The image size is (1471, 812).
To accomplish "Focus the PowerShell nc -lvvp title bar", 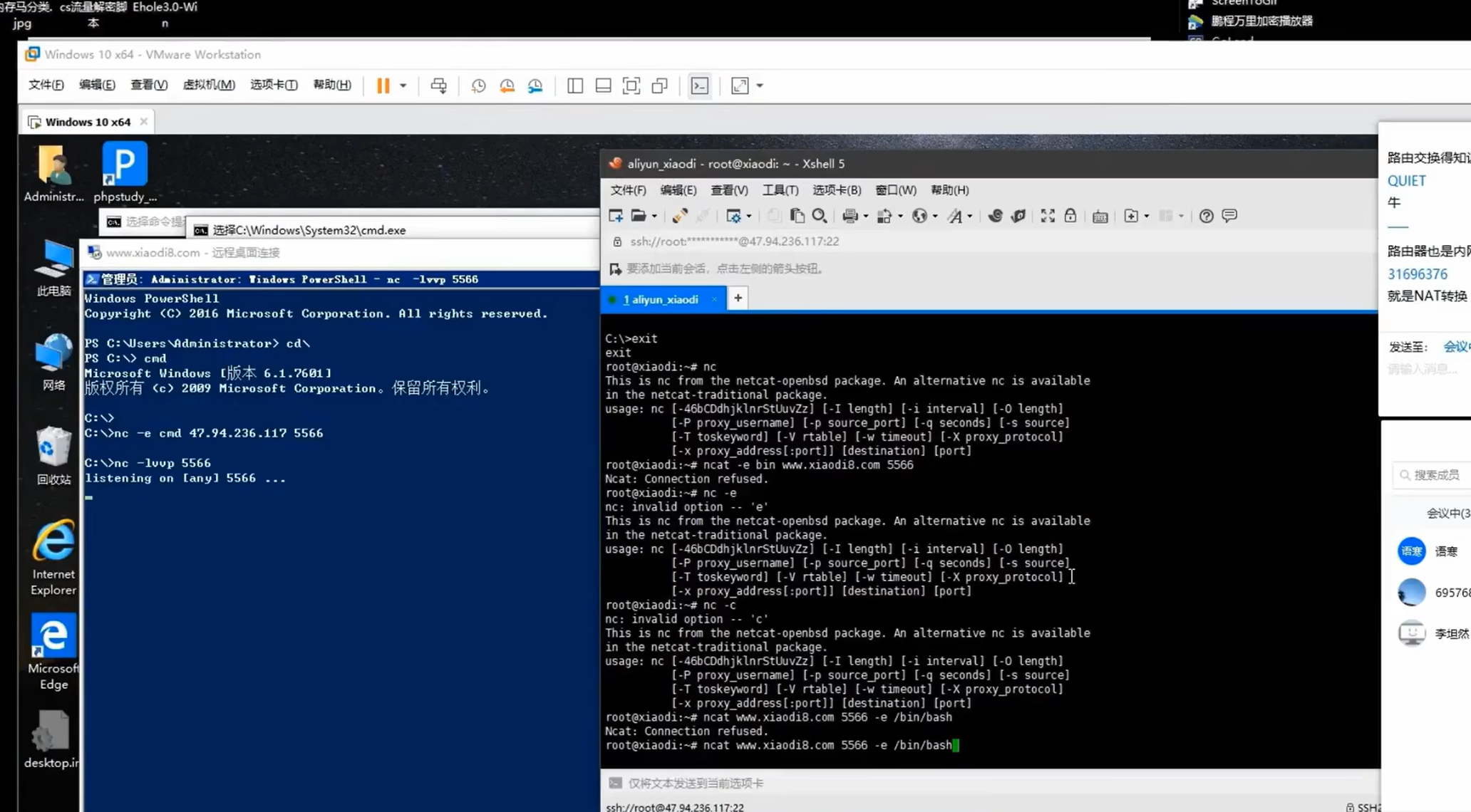I will tap(341, 279).
